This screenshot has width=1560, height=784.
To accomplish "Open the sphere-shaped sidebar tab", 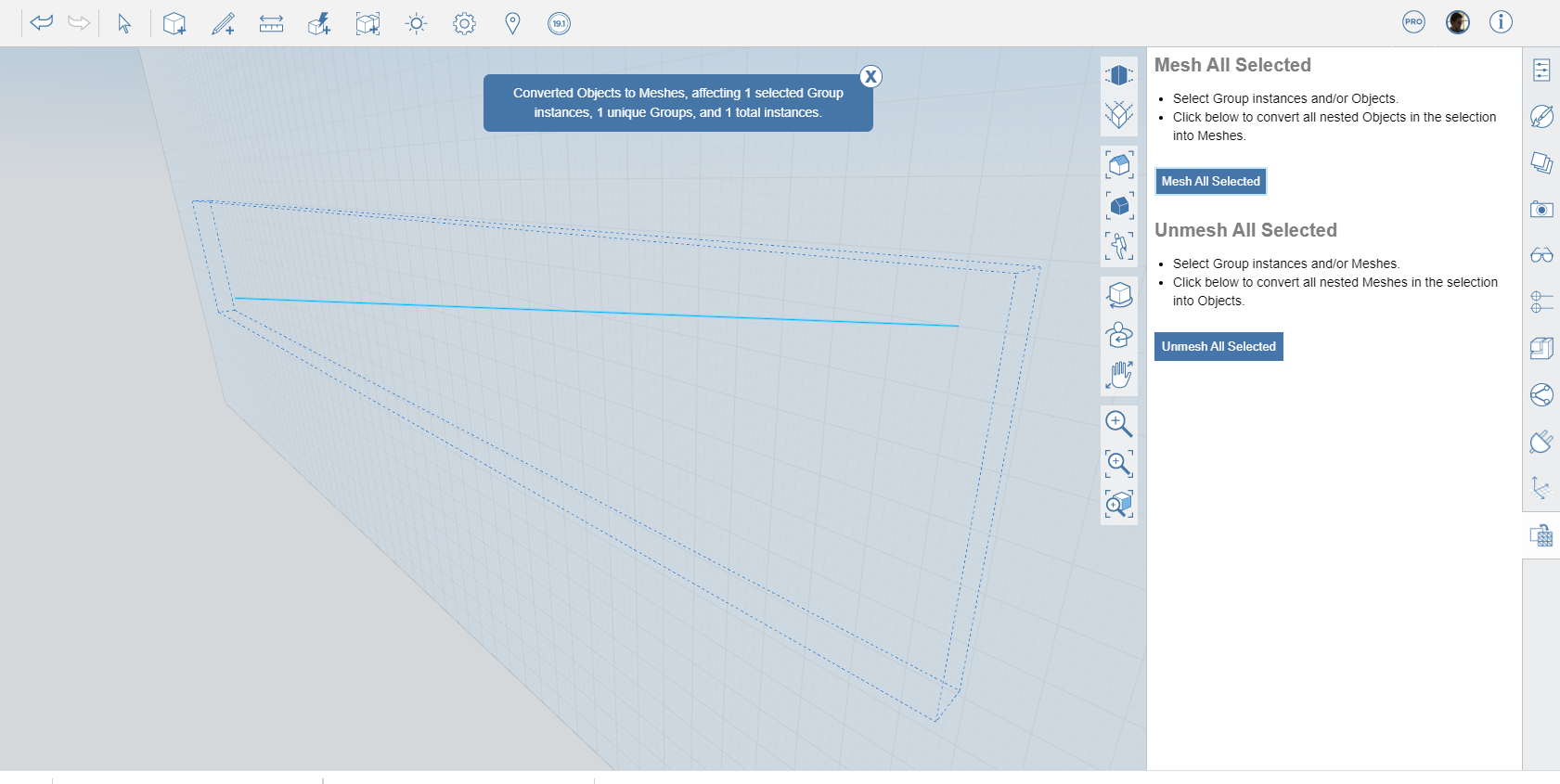I will pos(1541,395).
